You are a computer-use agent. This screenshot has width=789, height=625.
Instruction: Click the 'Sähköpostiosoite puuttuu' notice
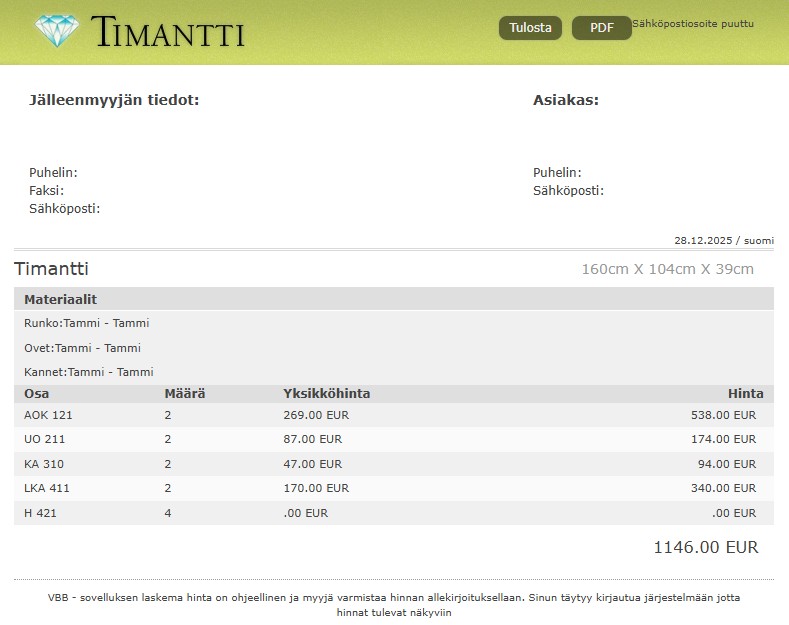[693, 23]
